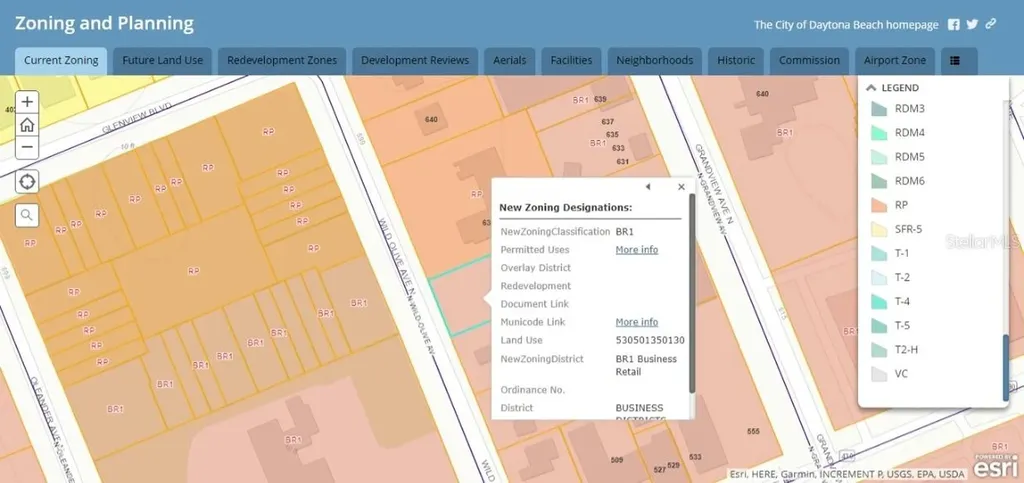This screenshot has height=483, width=1024.
Task: Click the default extent home button
Action: pyautogui.click(x=27, y=124)
